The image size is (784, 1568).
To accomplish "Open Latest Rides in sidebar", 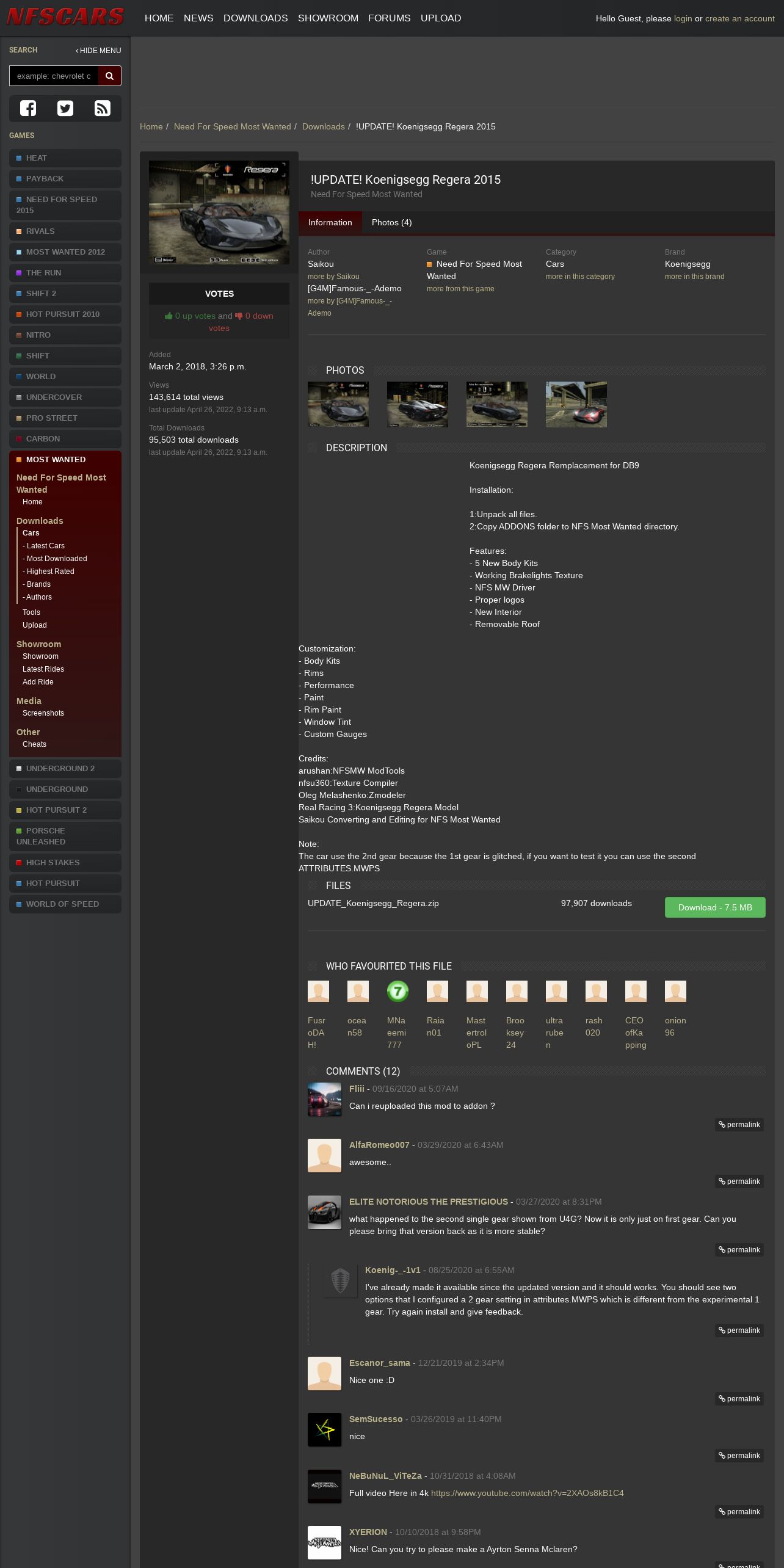I will click(x=43, y=669).
